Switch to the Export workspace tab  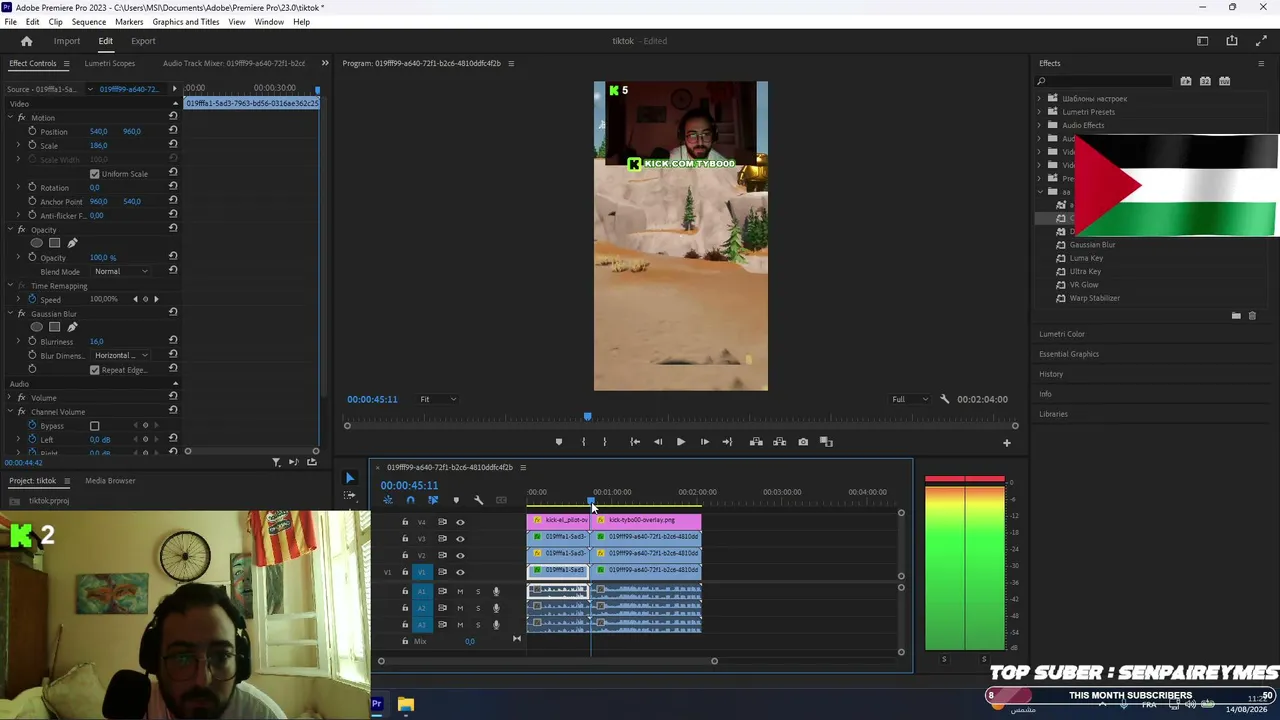[x=143, y=41]
